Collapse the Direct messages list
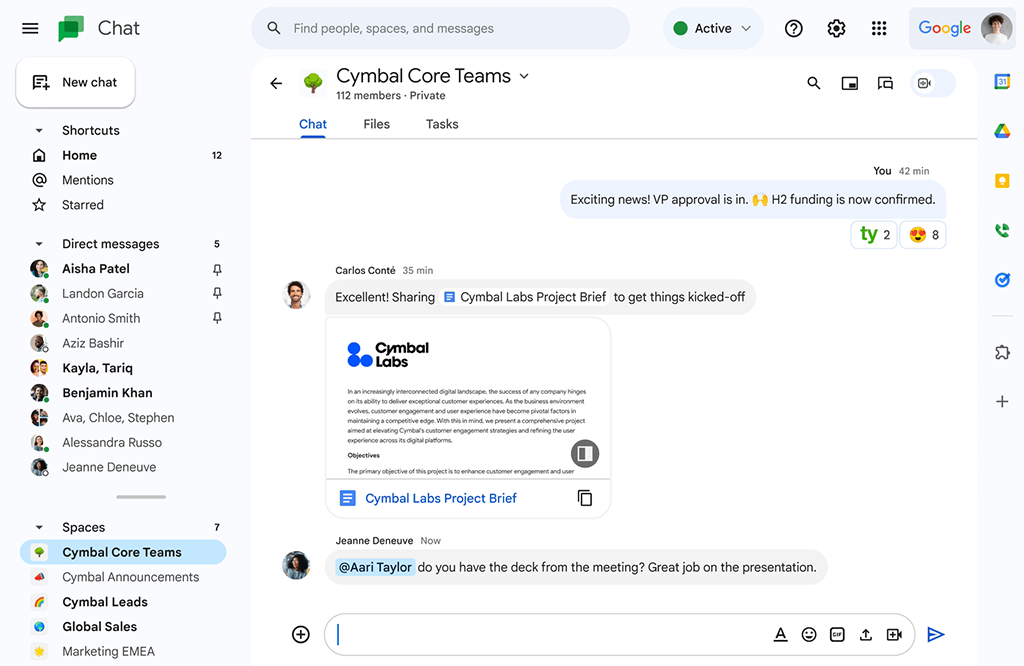Screen dimensions: 1024x666 [x=39, y=243]
